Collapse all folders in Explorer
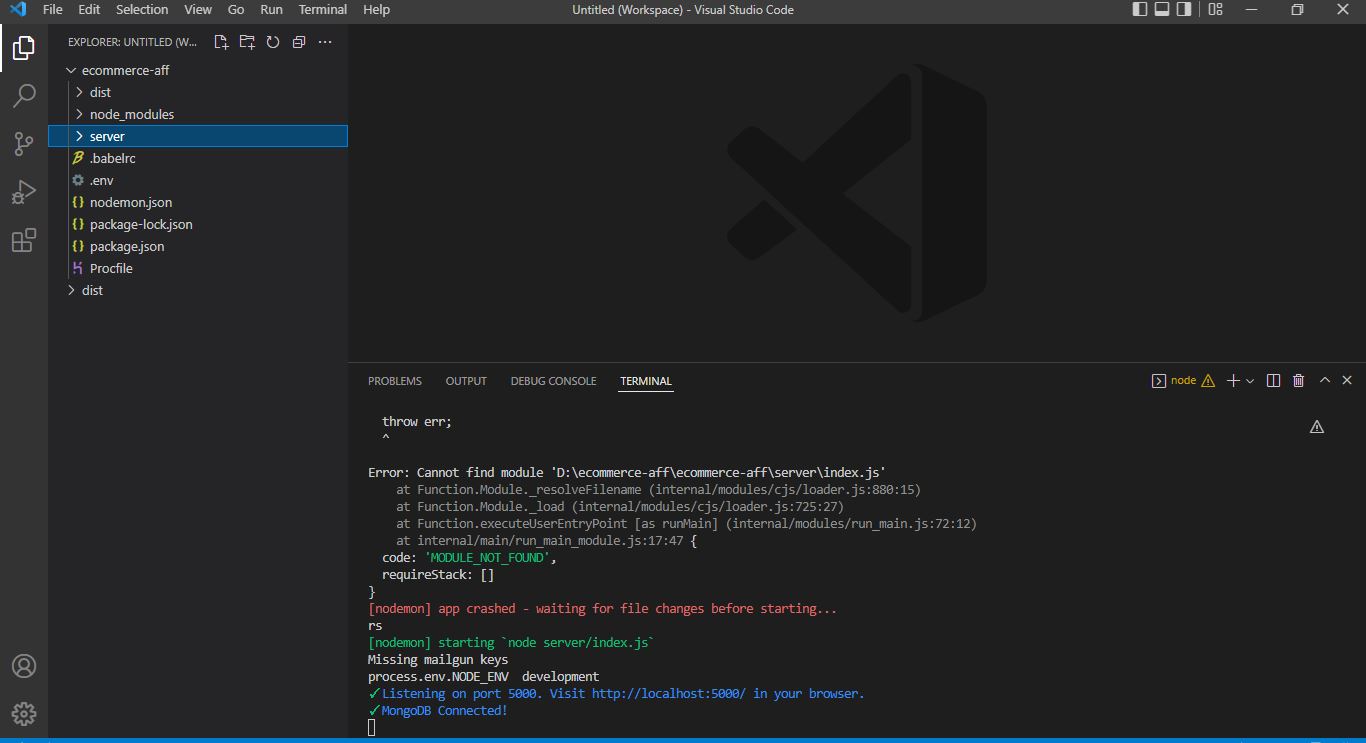The height and width of the screenshot is (743, 1366). [297, 42]
